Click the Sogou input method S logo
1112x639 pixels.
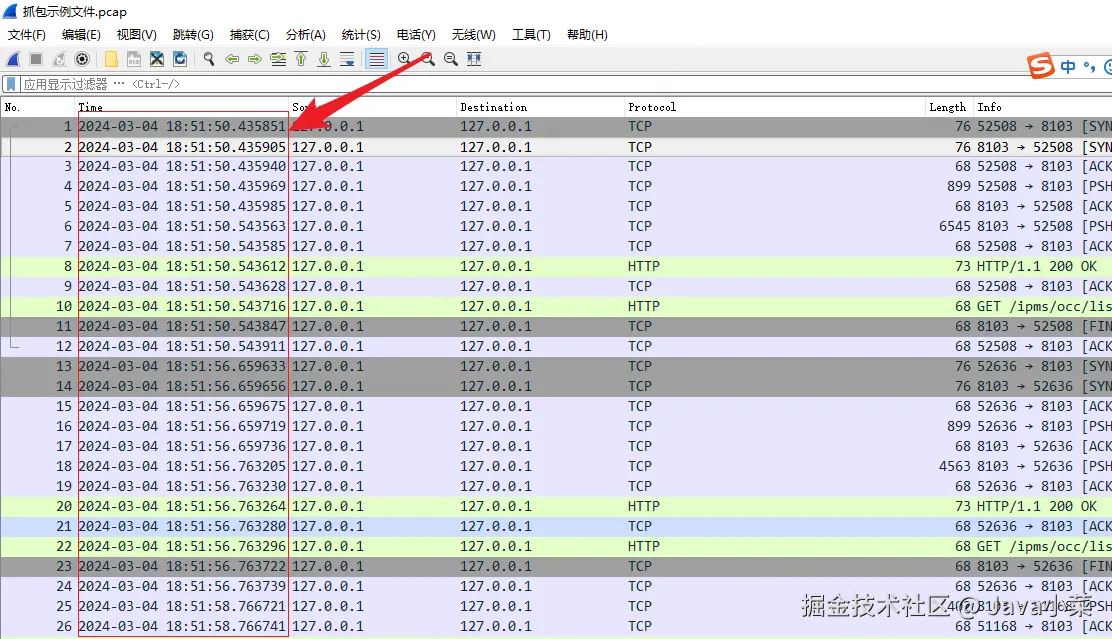[x=1041, y=66]
